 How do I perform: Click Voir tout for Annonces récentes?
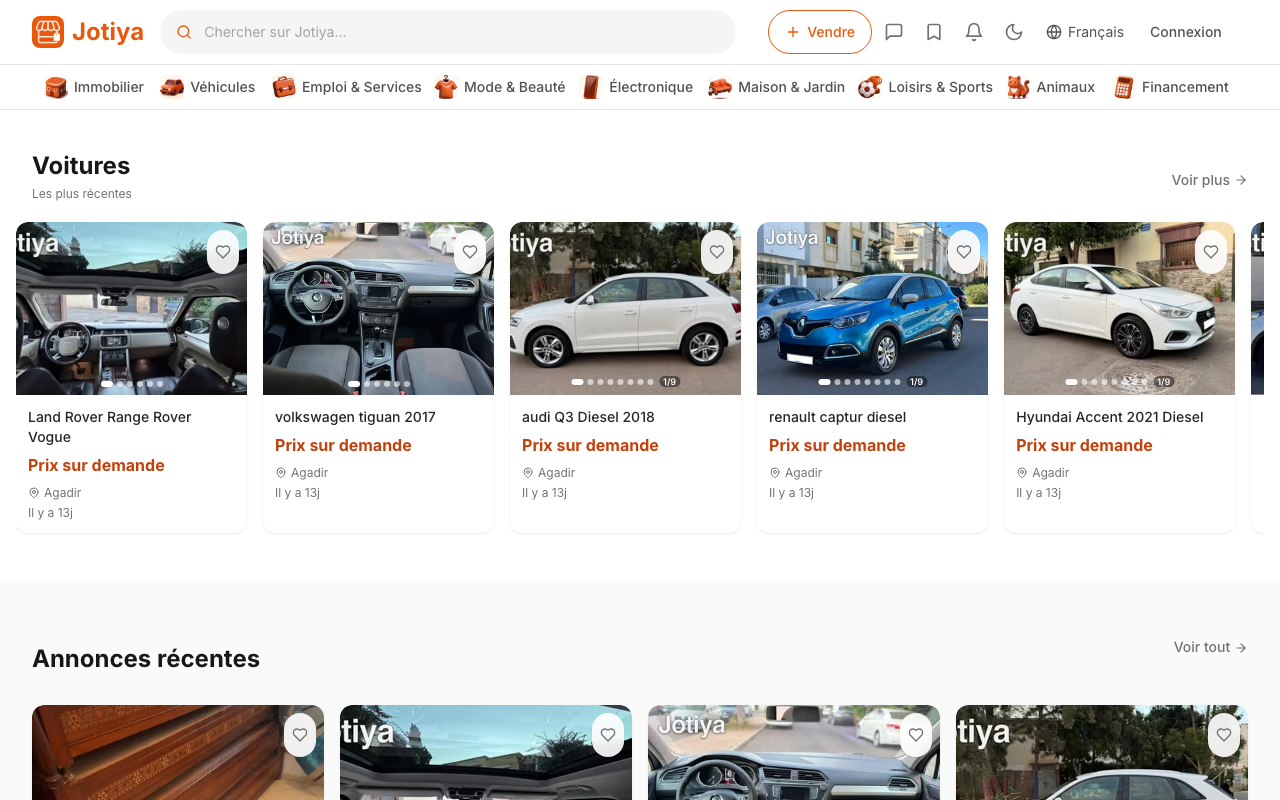[1210, 647]
